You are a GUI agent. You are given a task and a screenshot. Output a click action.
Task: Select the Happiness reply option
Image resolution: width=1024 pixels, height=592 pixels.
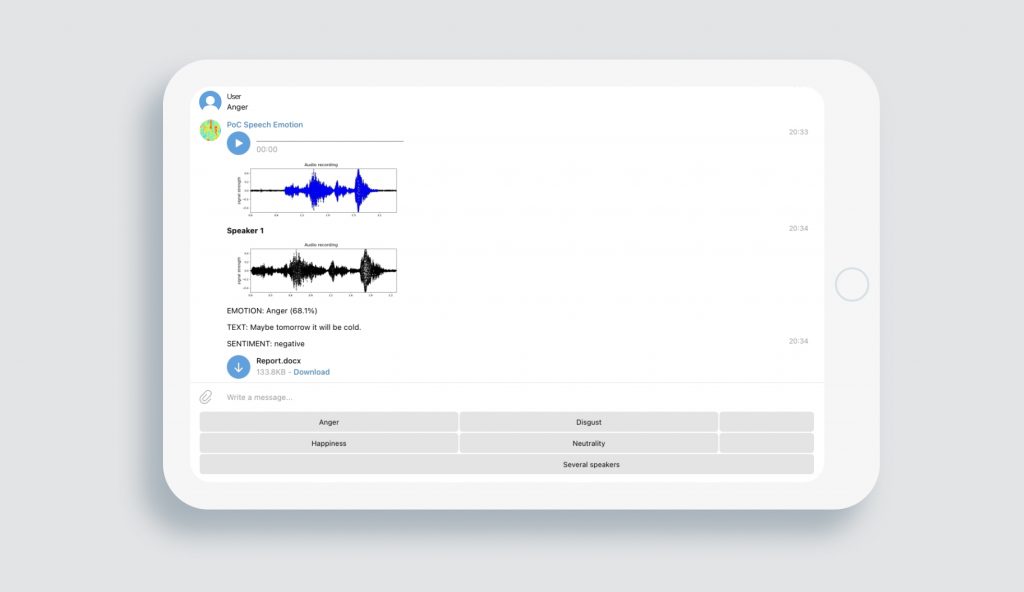pyautogui.click(x=329, y=442)
